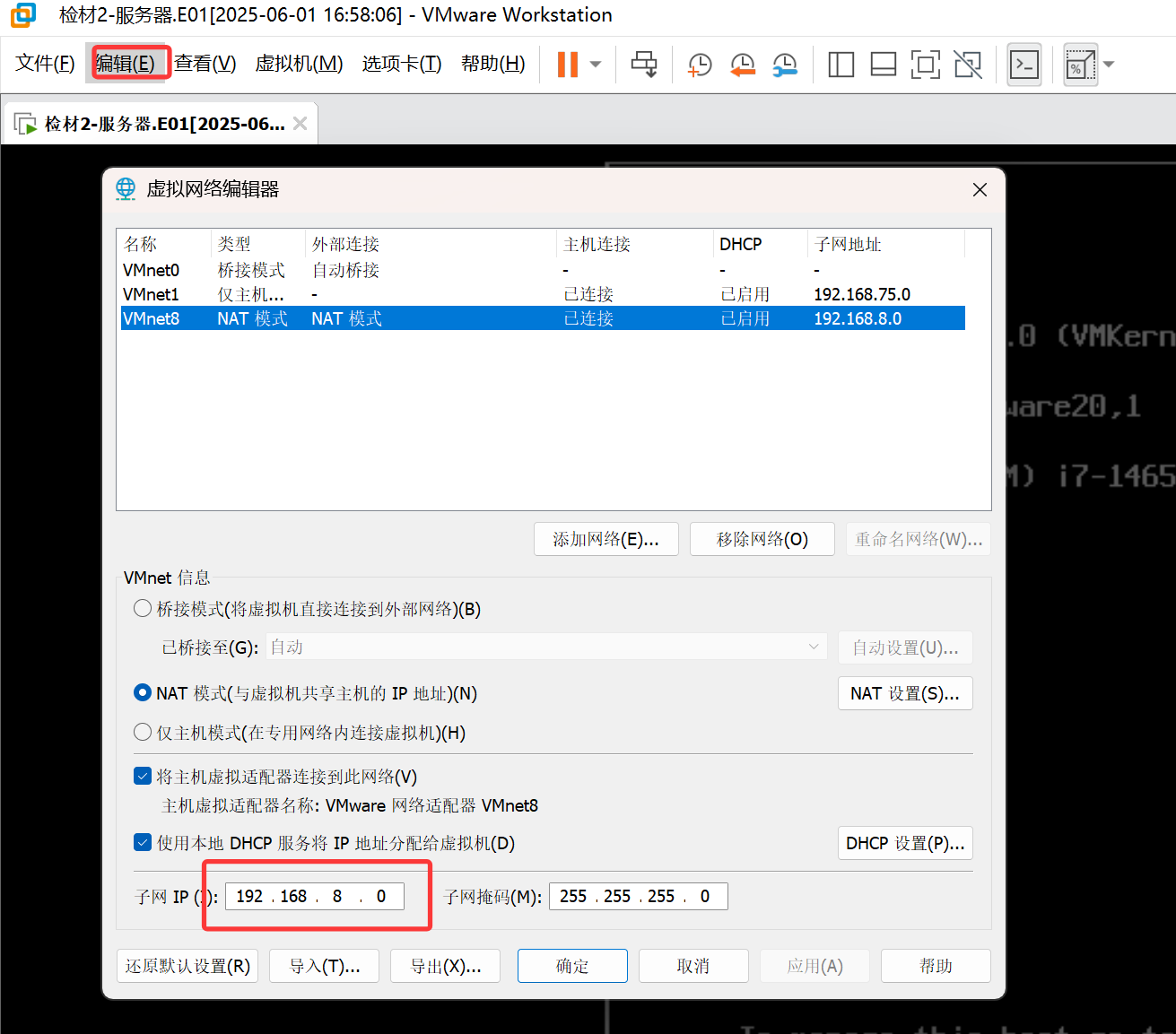Click the 192.168.8.0 subnet cell
The width and height of the screenshot is (1176, 1034).
(858, 318)
